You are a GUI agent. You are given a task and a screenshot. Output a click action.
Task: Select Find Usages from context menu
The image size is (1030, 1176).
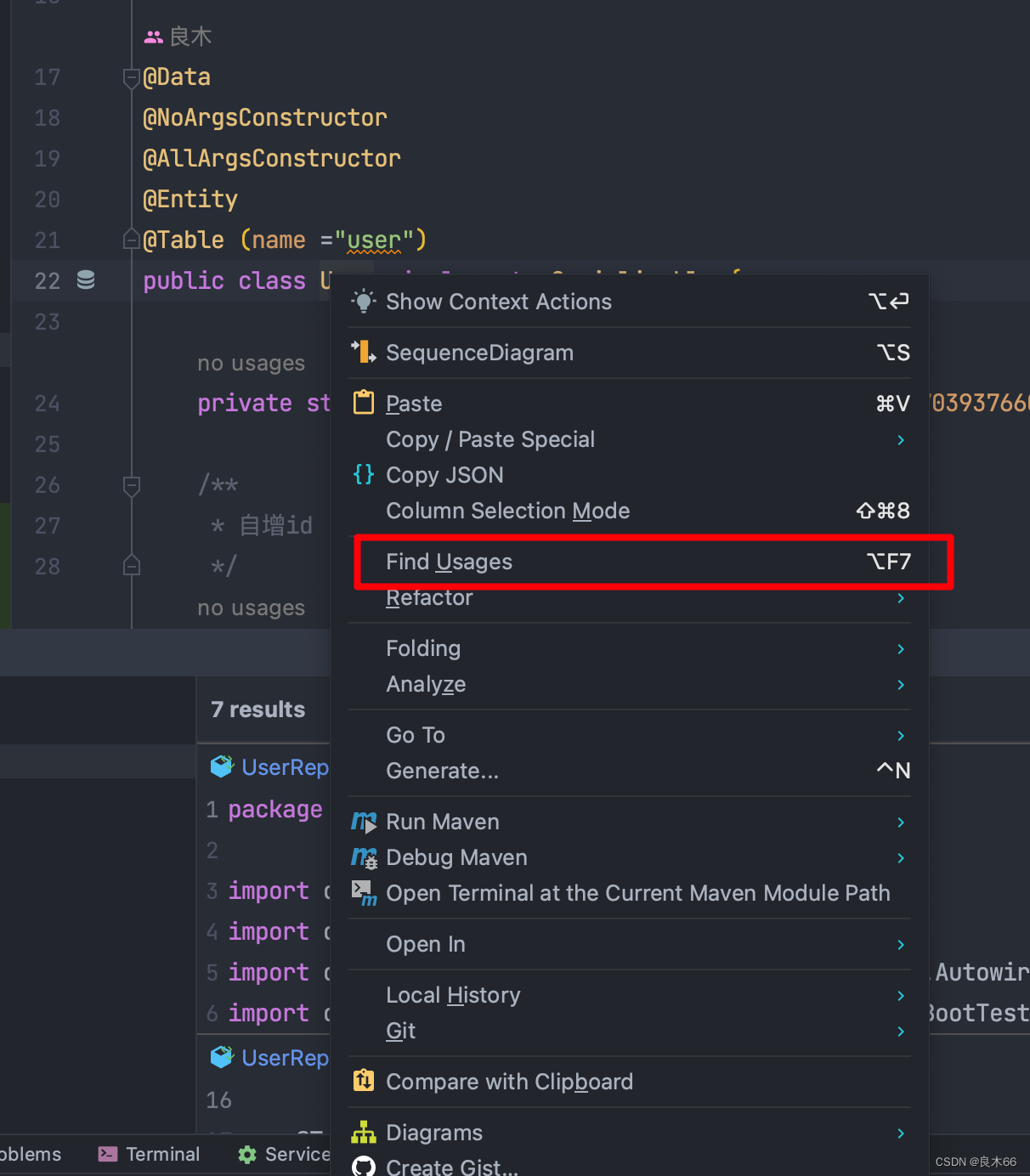point(449,562)
